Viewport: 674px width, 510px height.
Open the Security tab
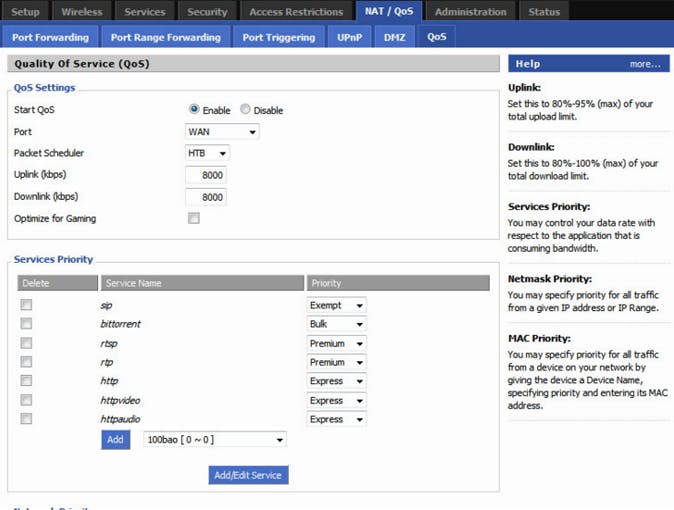207,12
